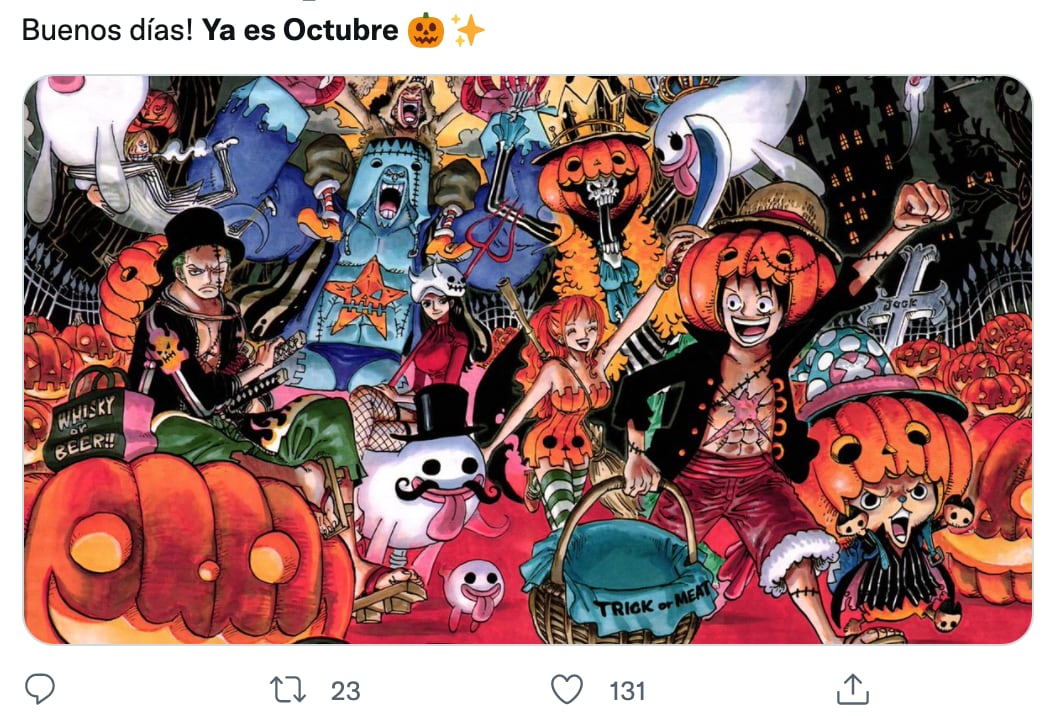Viewport: 1046px width, 716px height.
Task: Open the reply composer via the comment icon
Action: tap(40, 688)
